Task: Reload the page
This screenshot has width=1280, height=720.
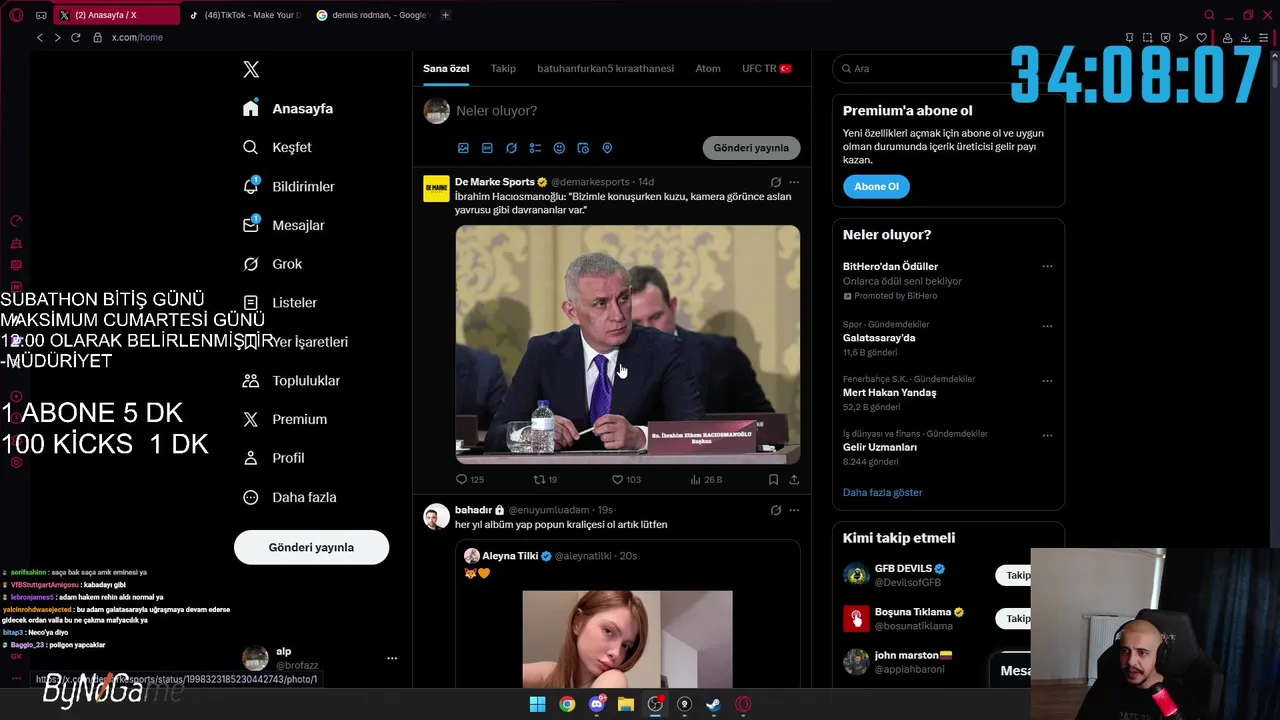Action: (75, 37)
